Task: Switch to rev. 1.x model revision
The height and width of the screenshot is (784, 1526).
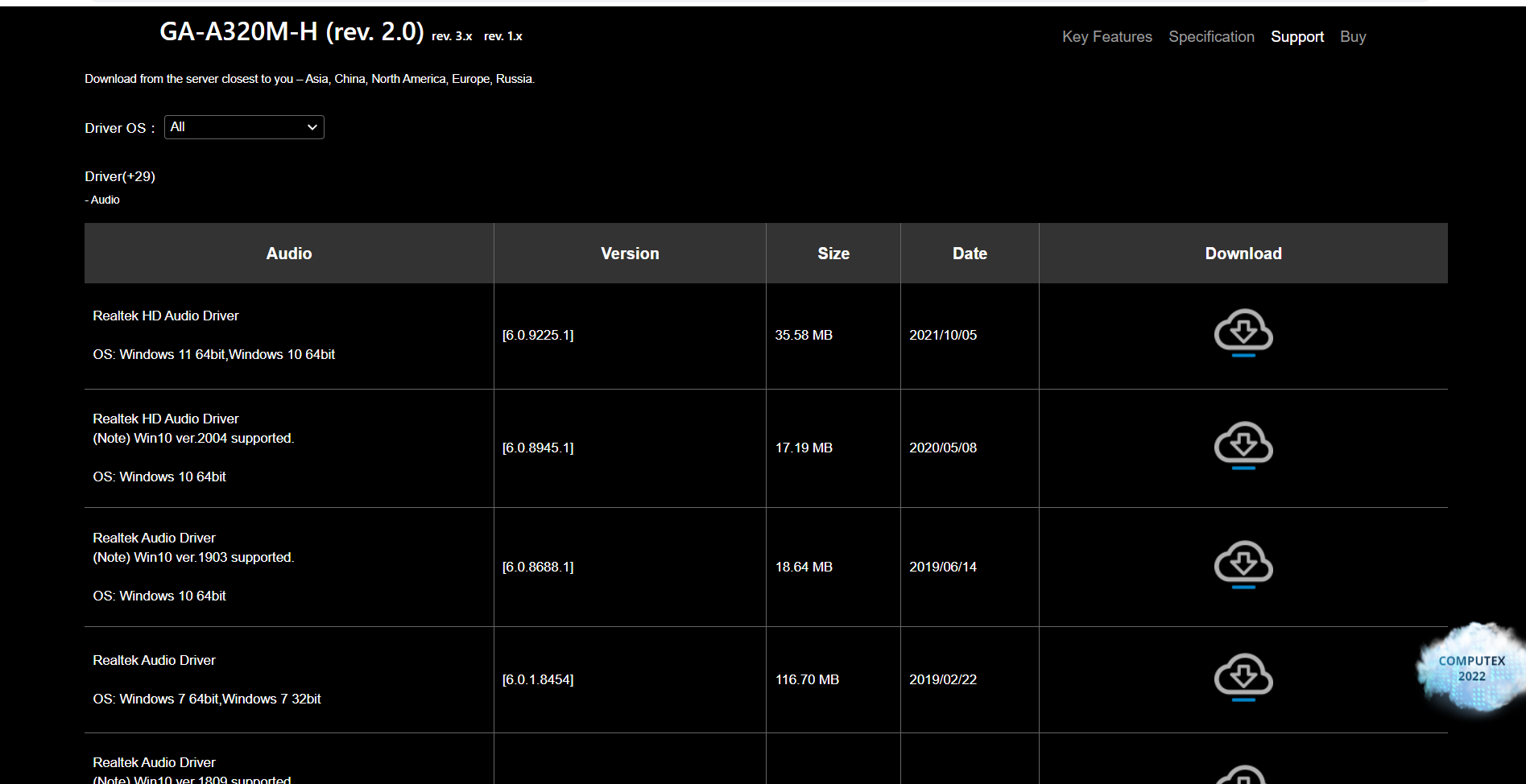Action: click(503, 36)
